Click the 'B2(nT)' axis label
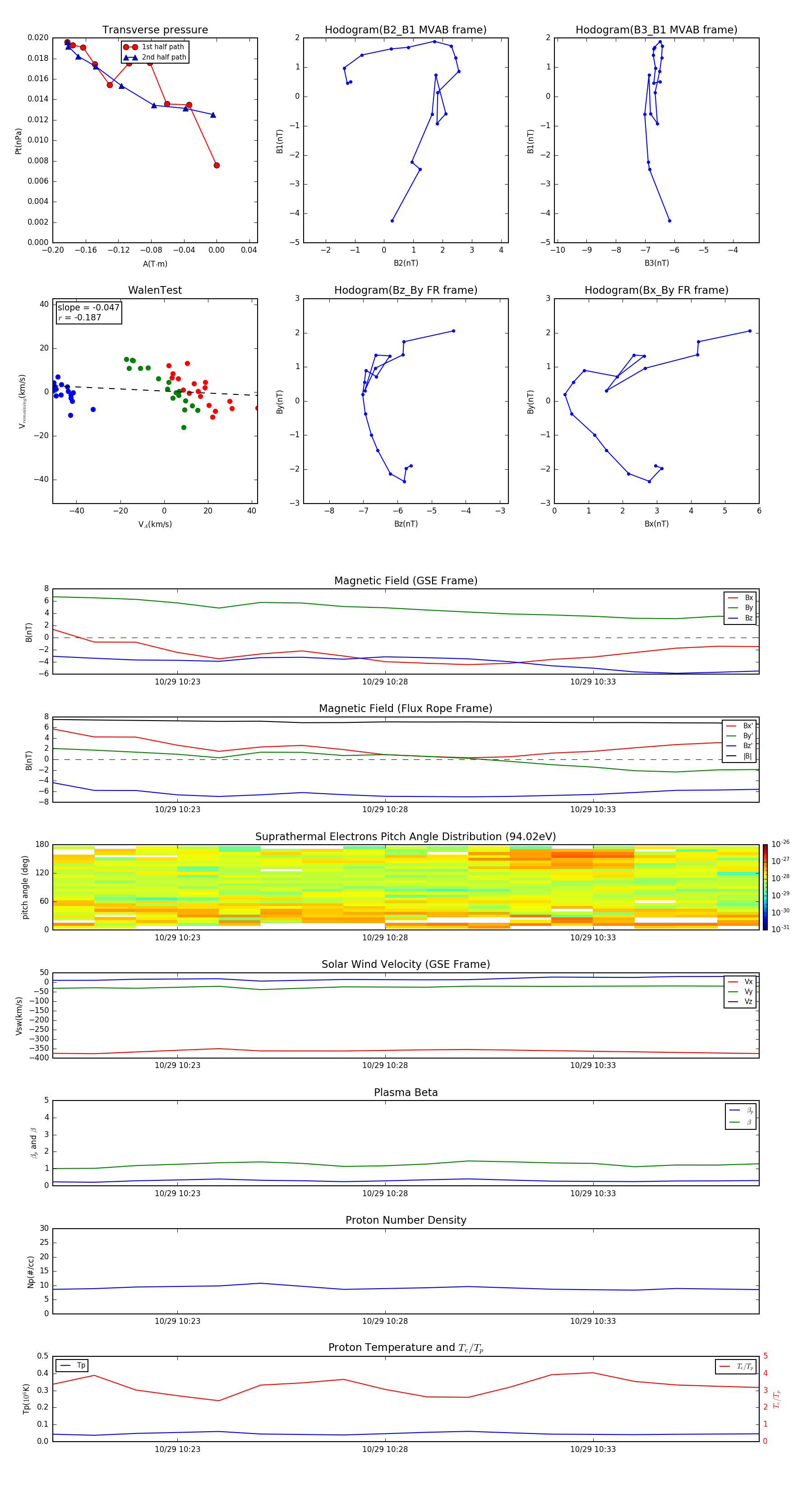 406,263
